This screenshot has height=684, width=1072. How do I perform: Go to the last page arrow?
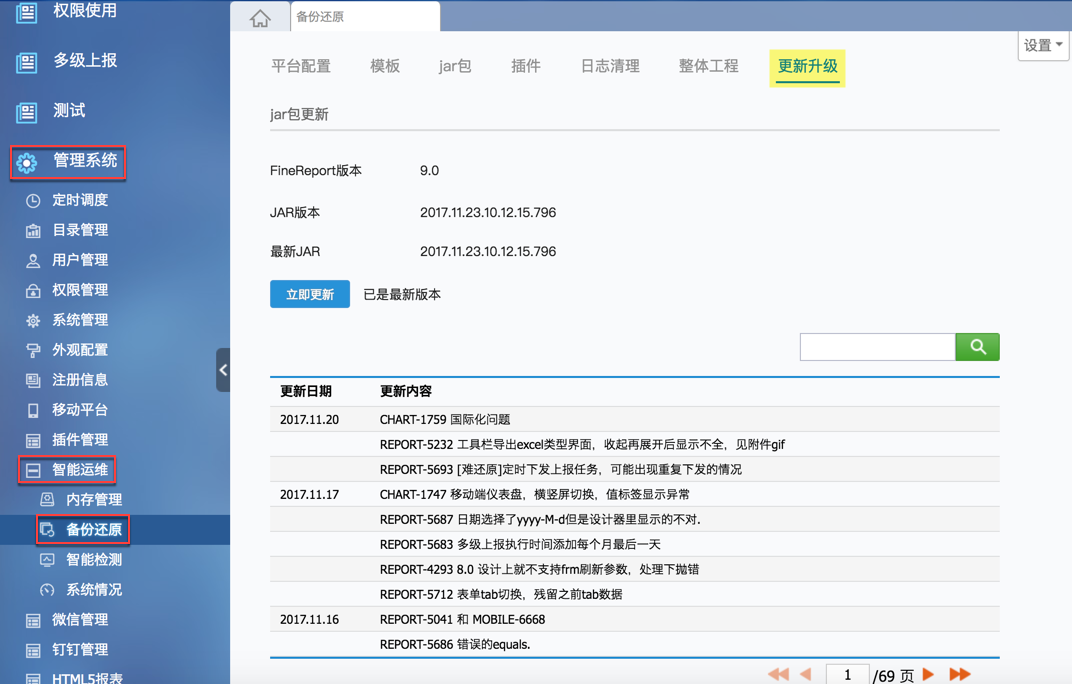click(960, 674)
